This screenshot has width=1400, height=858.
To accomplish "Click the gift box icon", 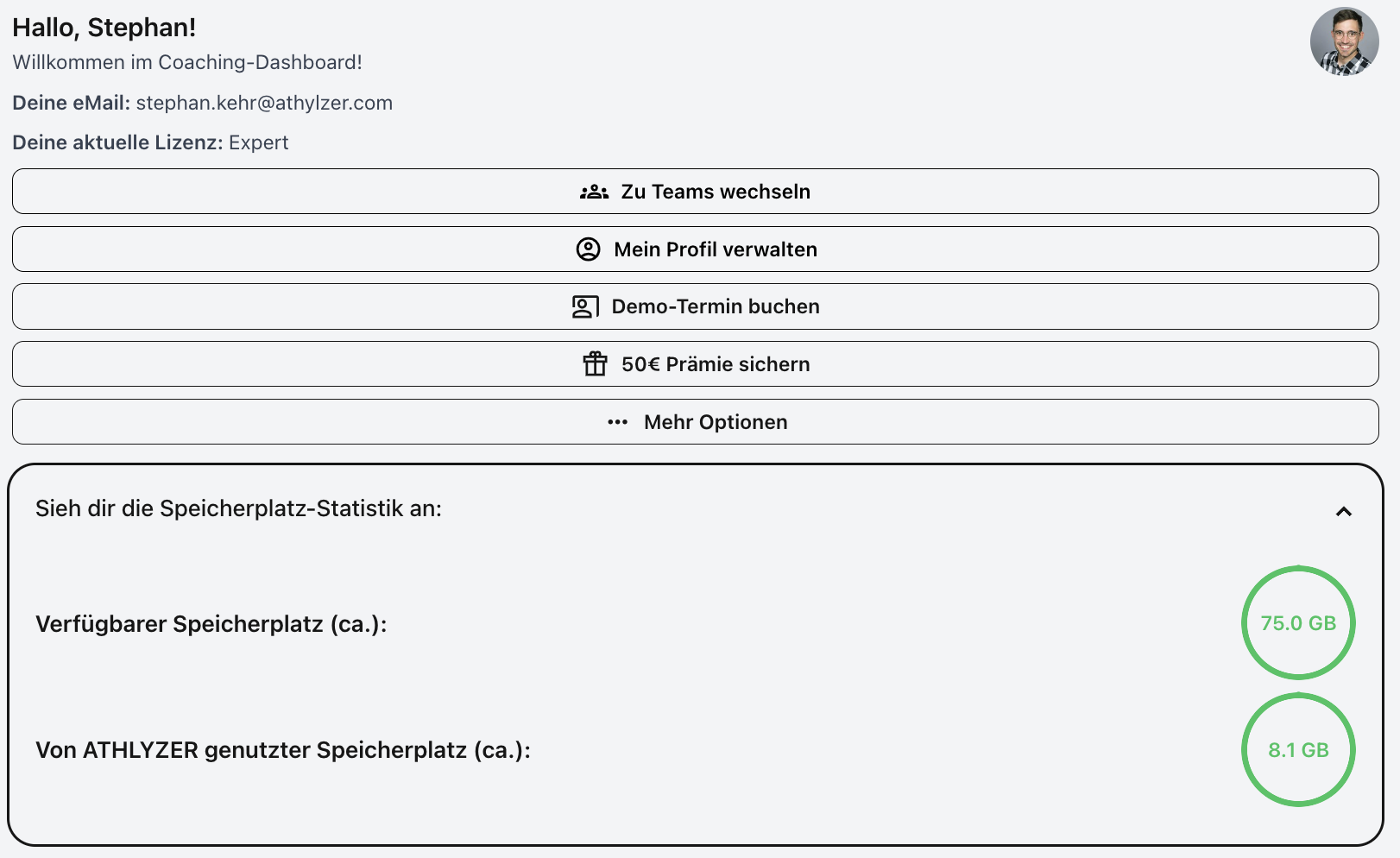I will [x=595, y=364].
